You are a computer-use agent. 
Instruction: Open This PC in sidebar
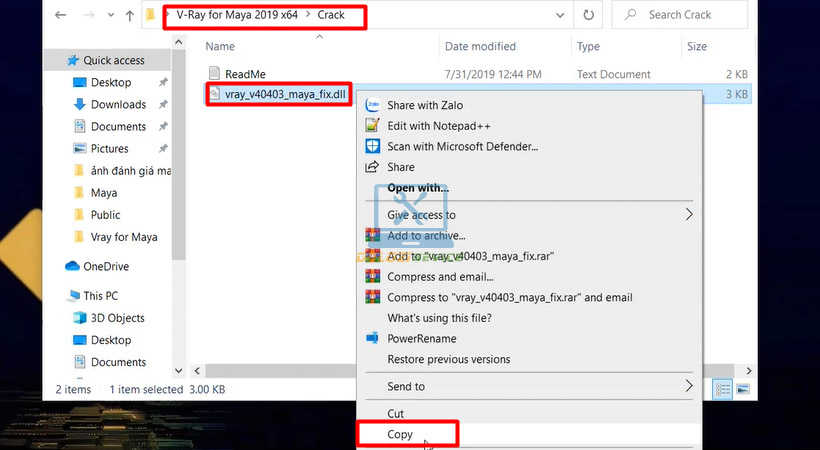(x=100, y=296)
